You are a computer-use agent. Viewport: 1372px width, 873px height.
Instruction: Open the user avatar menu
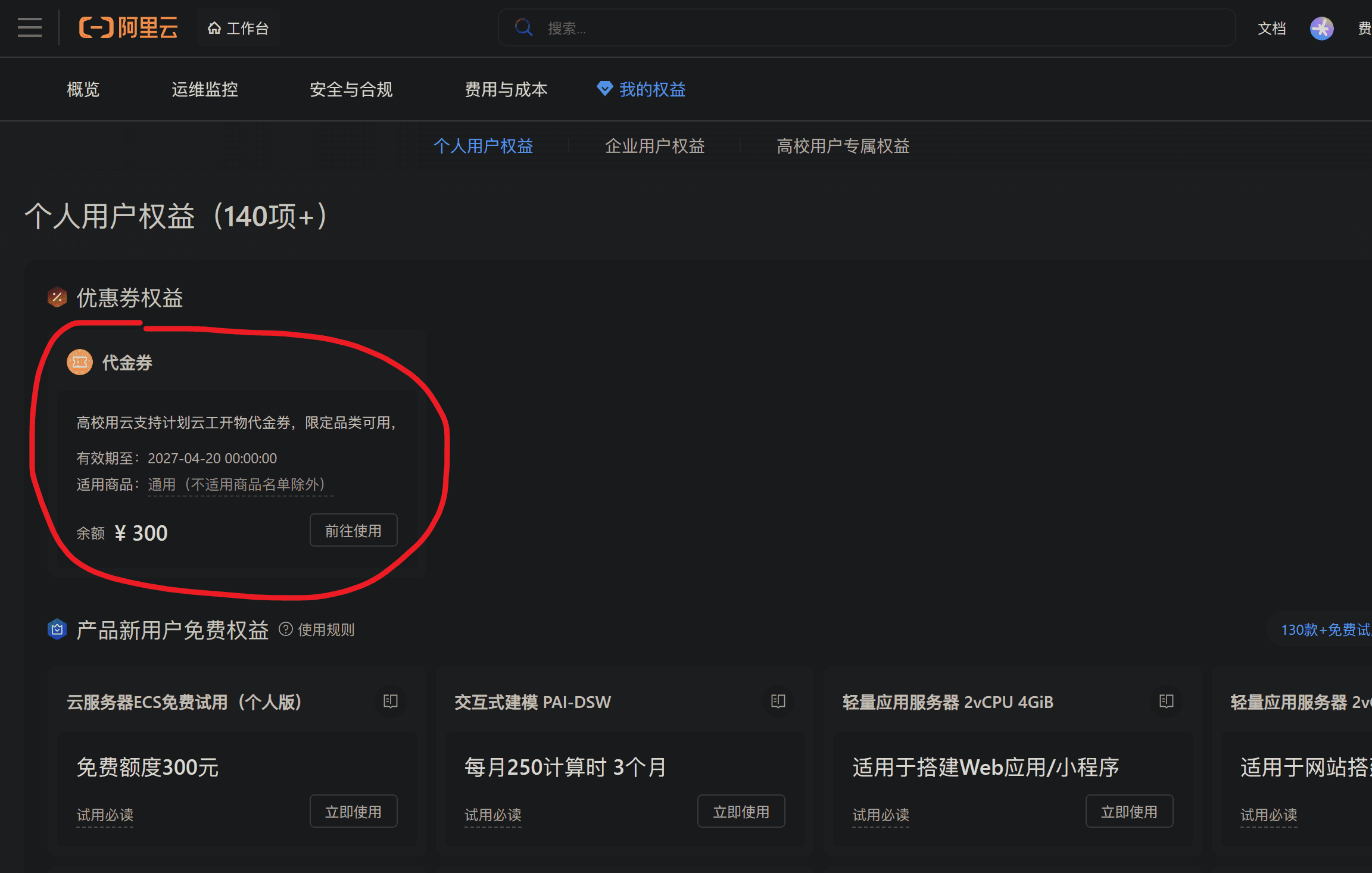tap(1321, 28)
